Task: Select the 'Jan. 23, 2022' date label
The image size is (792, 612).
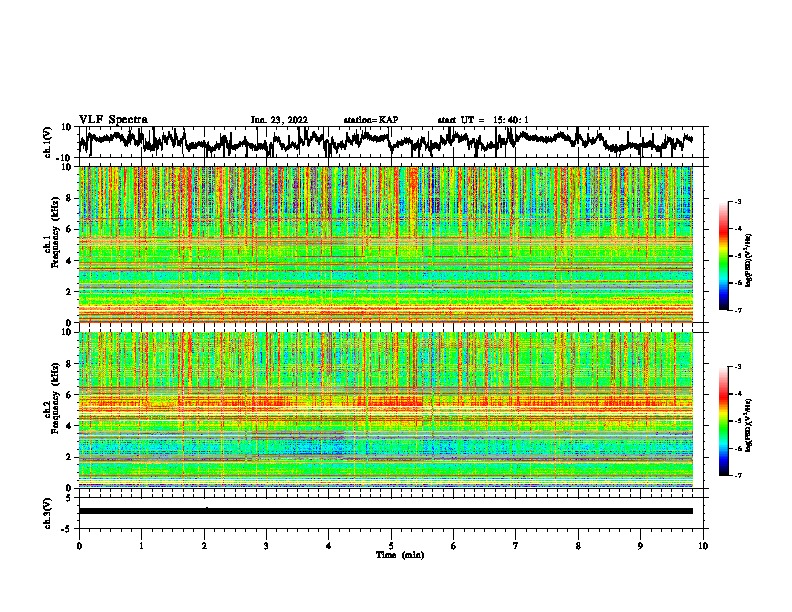Action: (279, 120)
